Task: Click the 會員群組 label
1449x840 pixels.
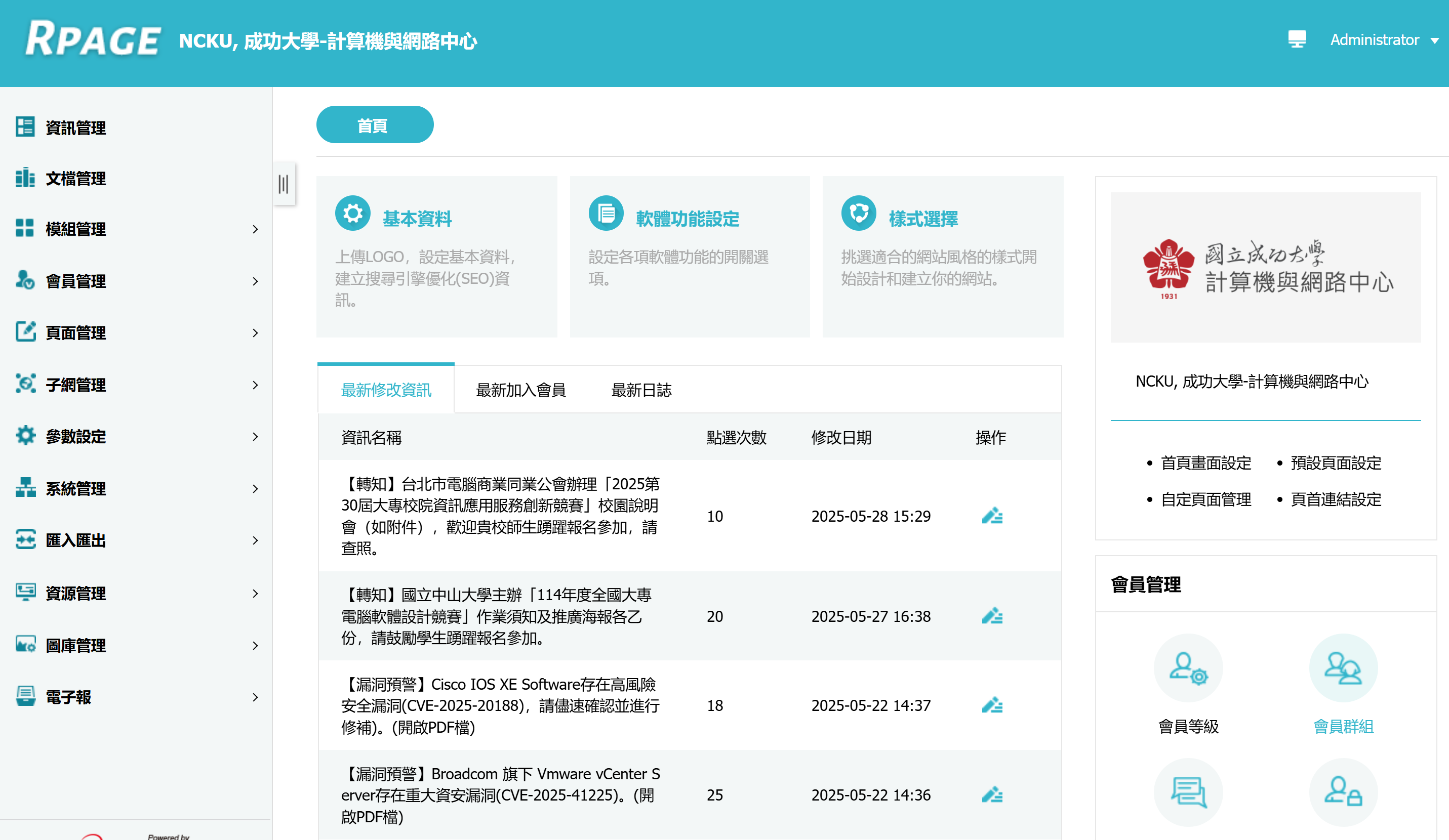Action: click(1343, 726)
